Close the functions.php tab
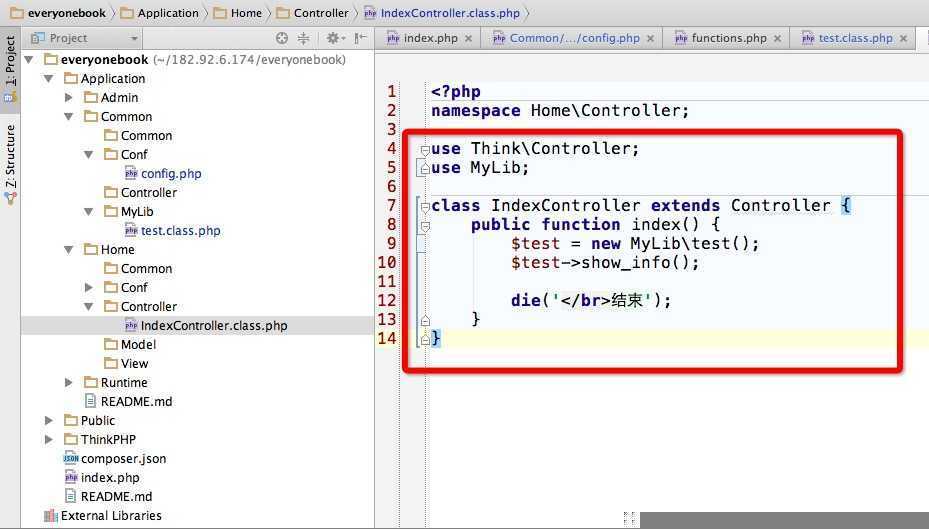Image resolution: width=929 pixels, height=529 pixels. 777,39
